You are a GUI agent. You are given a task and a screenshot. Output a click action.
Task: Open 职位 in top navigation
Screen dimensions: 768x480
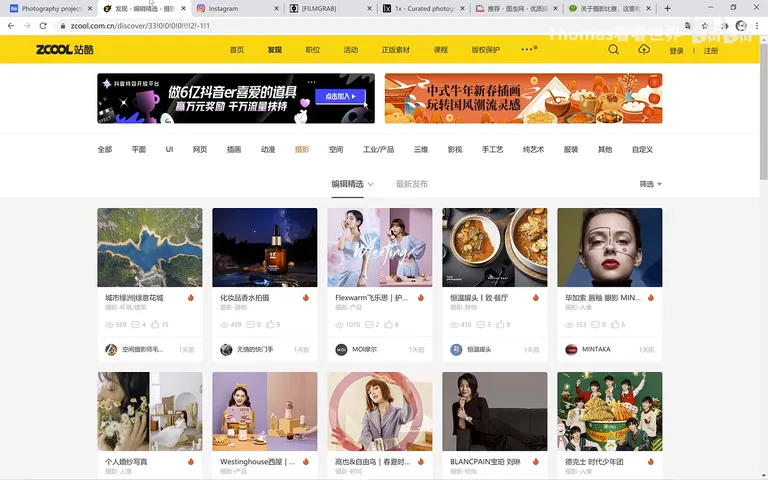(312, 49)
